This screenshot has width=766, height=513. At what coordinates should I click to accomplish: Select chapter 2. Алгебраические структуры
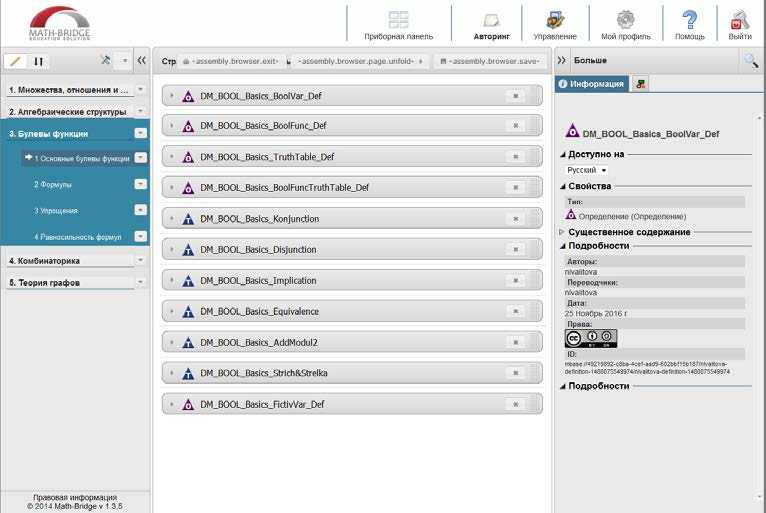click(x=67, y=112)
